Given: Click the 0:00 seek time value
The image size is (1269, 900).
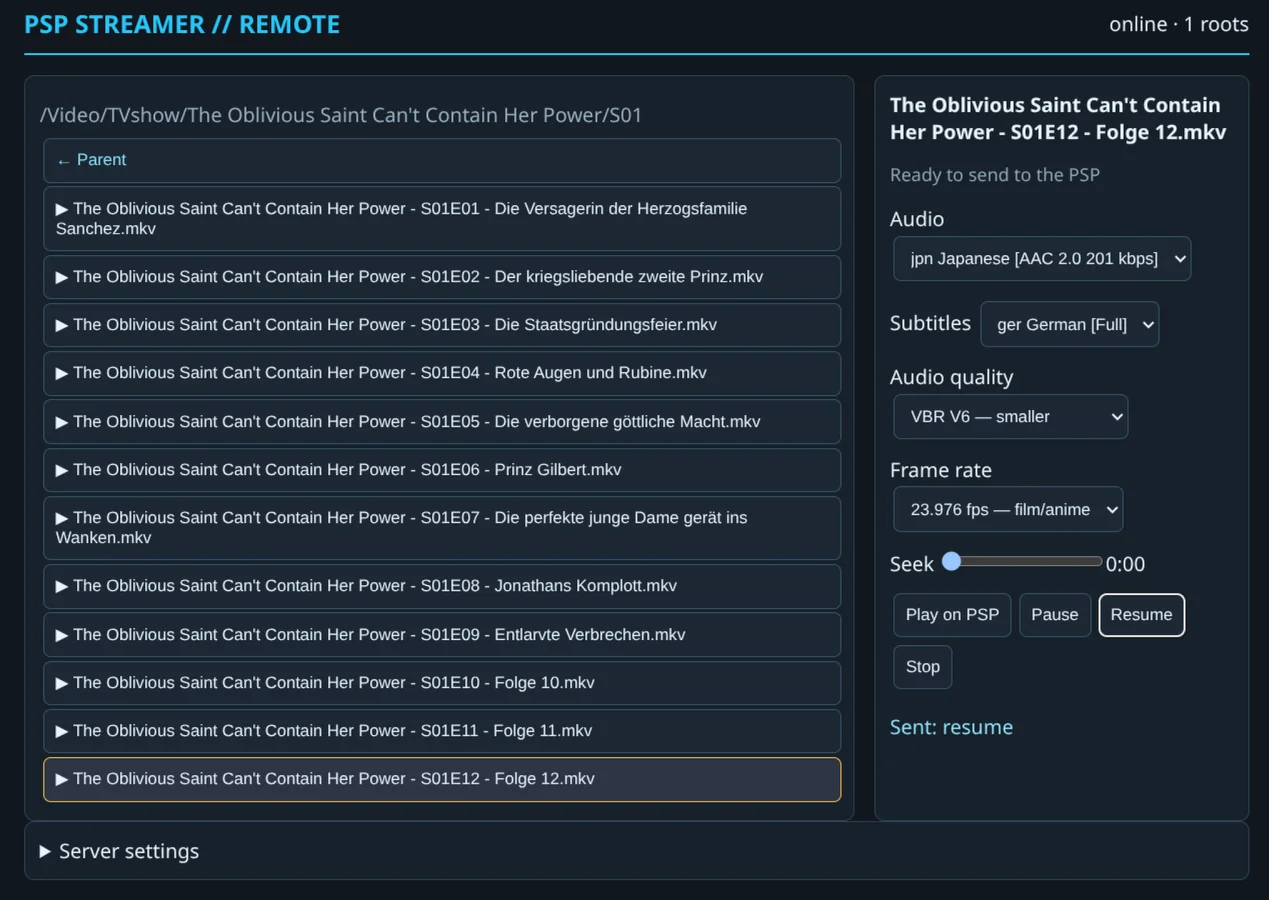Looking at the screenshot, I should point(1125,564).
